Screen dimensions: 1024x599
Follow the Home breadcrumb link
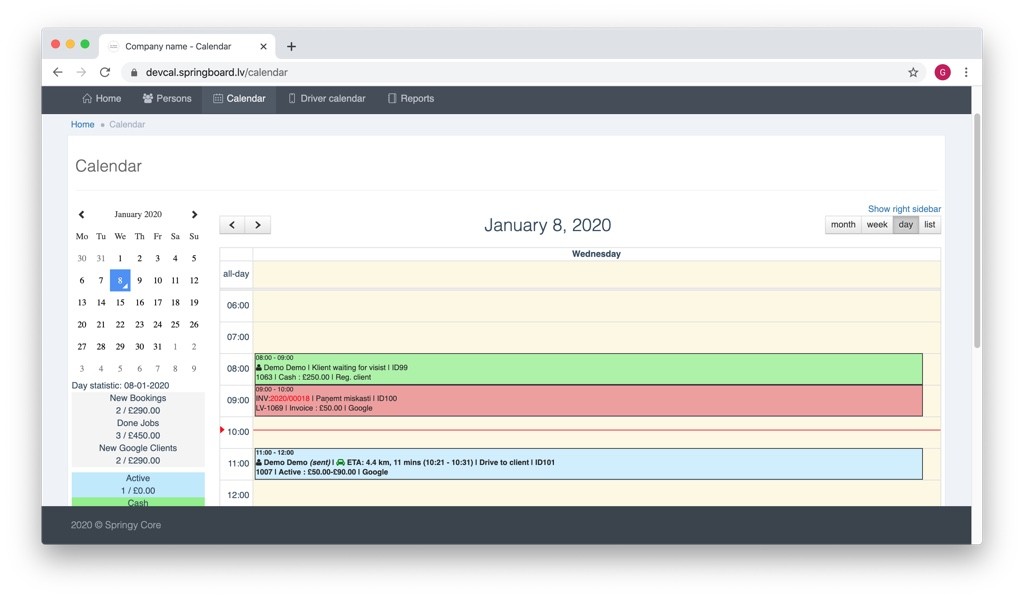tap(82, 124)
